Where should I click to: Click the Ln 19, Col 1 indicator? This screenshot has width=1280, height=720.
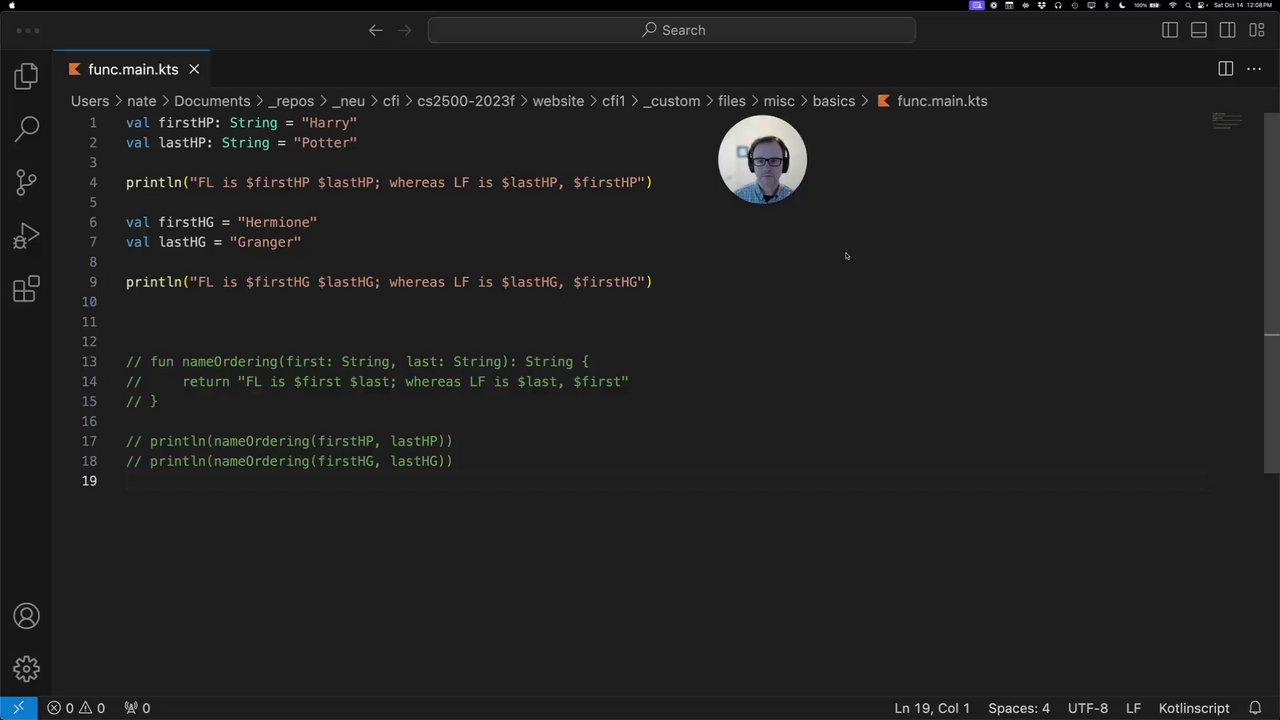coord(932,708)
